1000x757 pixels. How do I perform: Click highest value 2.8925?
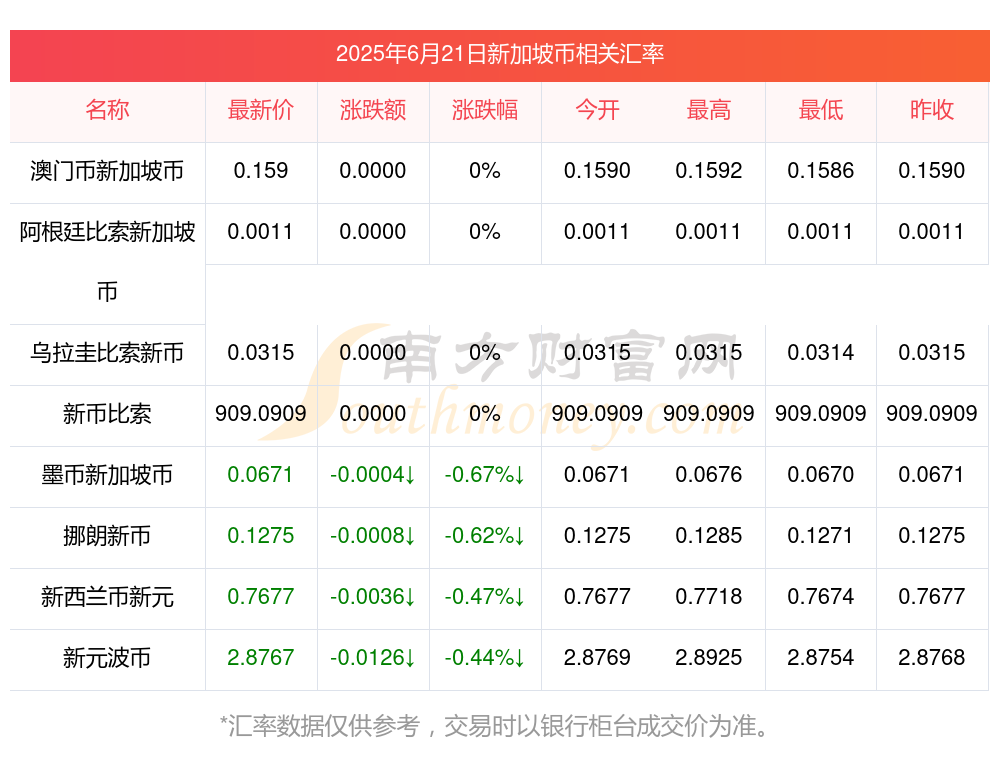(x=709, y=657)
